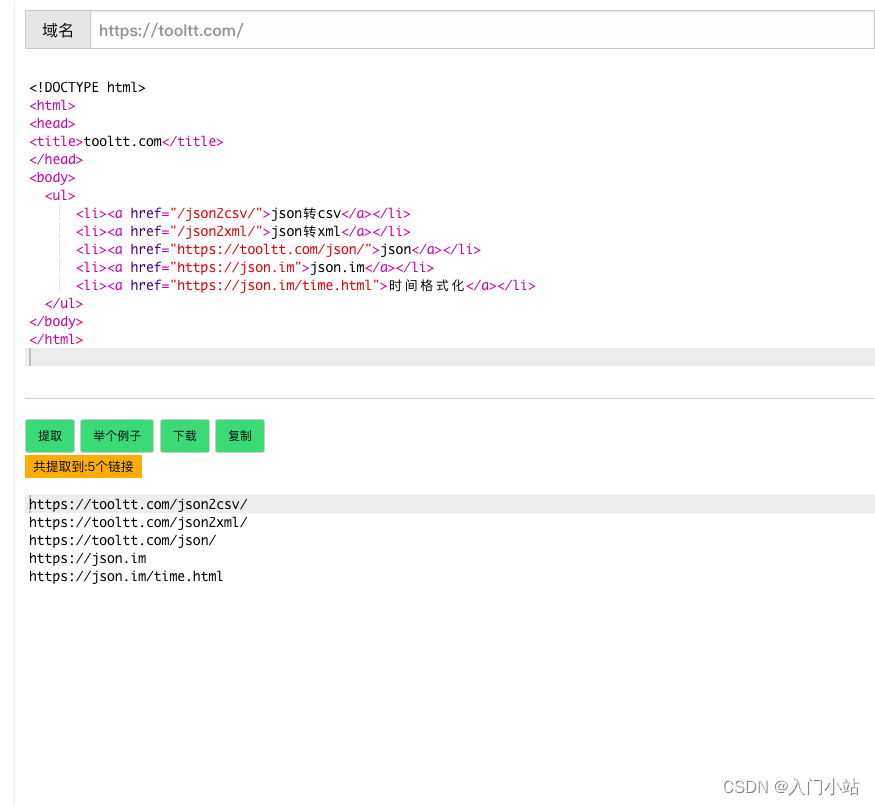Select result https://tooltt.com/json2xml/
This screenshot has height=805, width=875.
point(138,522)
